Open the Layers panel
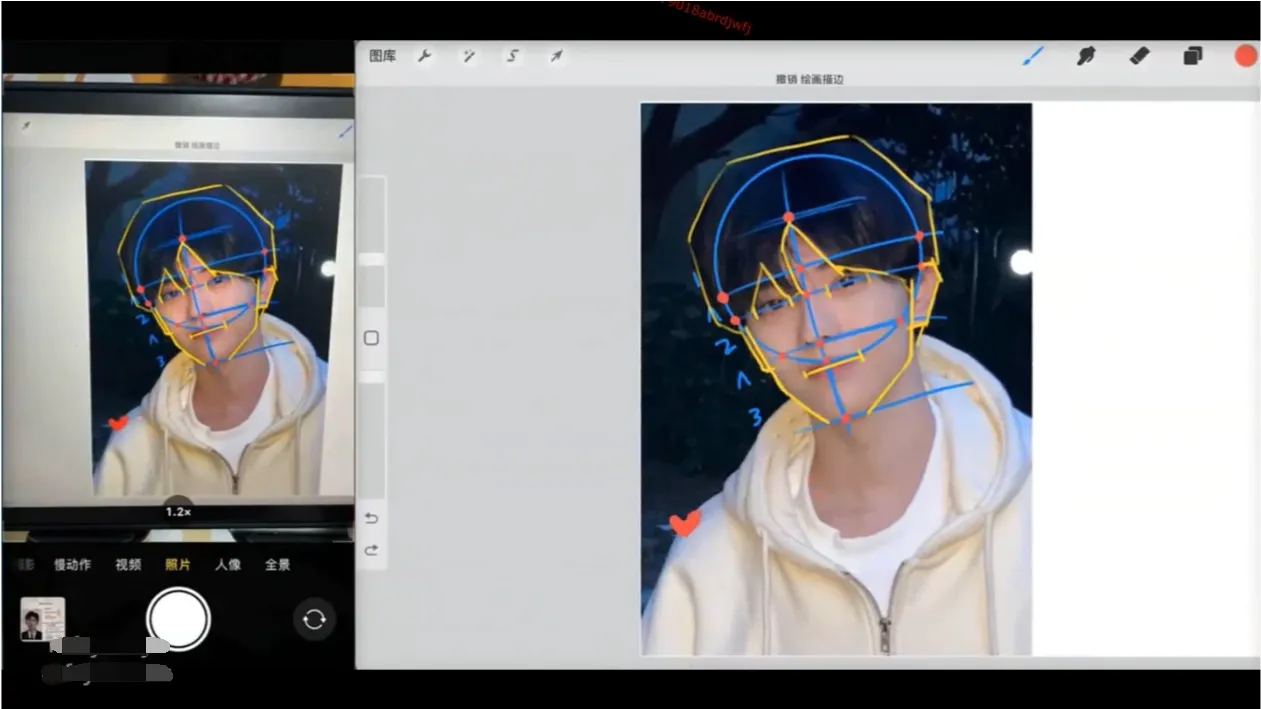1261x709 pixels. coord(1191,56)
